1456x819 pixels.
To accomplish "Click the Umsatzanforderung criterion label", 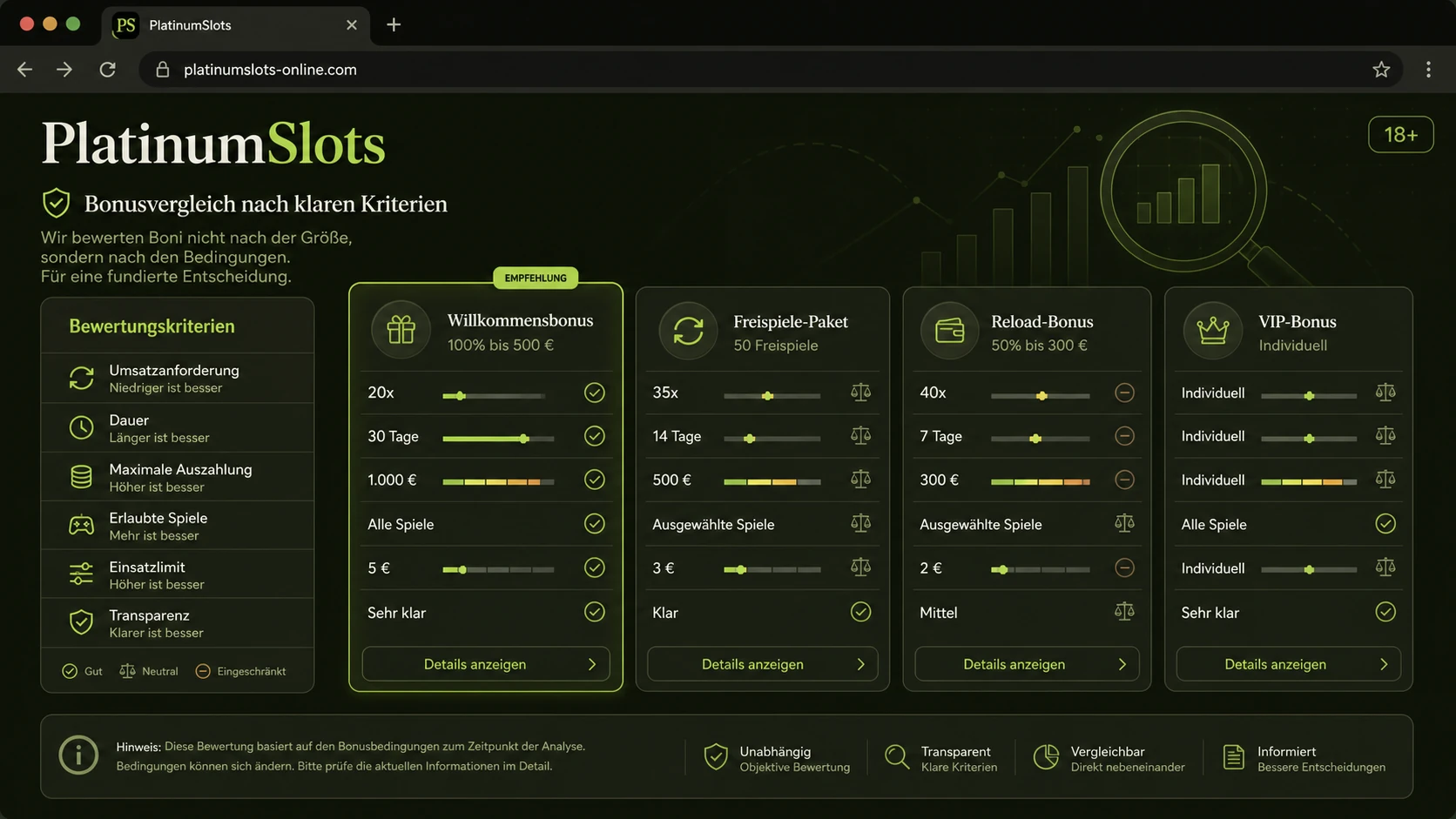I will 174,370.
